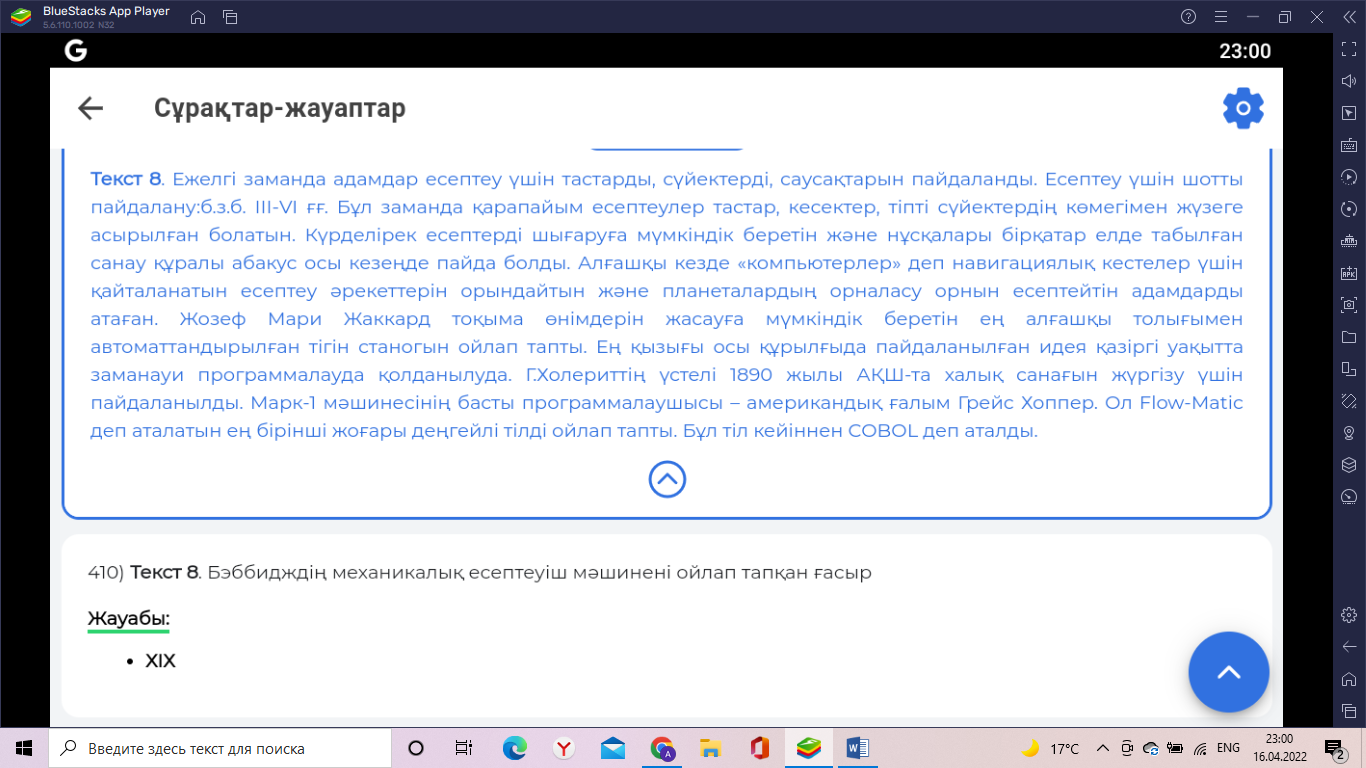1366x768 pixels.
Task: Open memory trim icon in sidebar
Action: pyautogui.click(x=1348, y=241)
